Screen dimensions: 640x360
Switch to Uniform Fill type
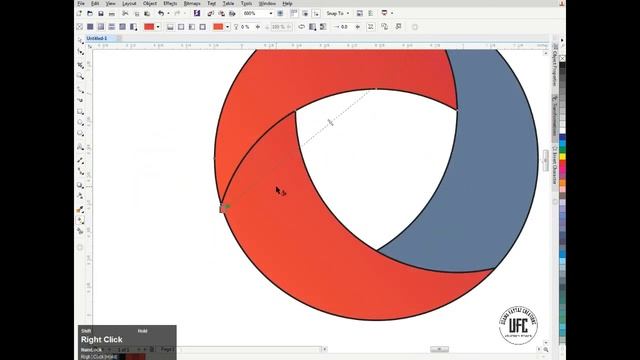pos(90,27)
